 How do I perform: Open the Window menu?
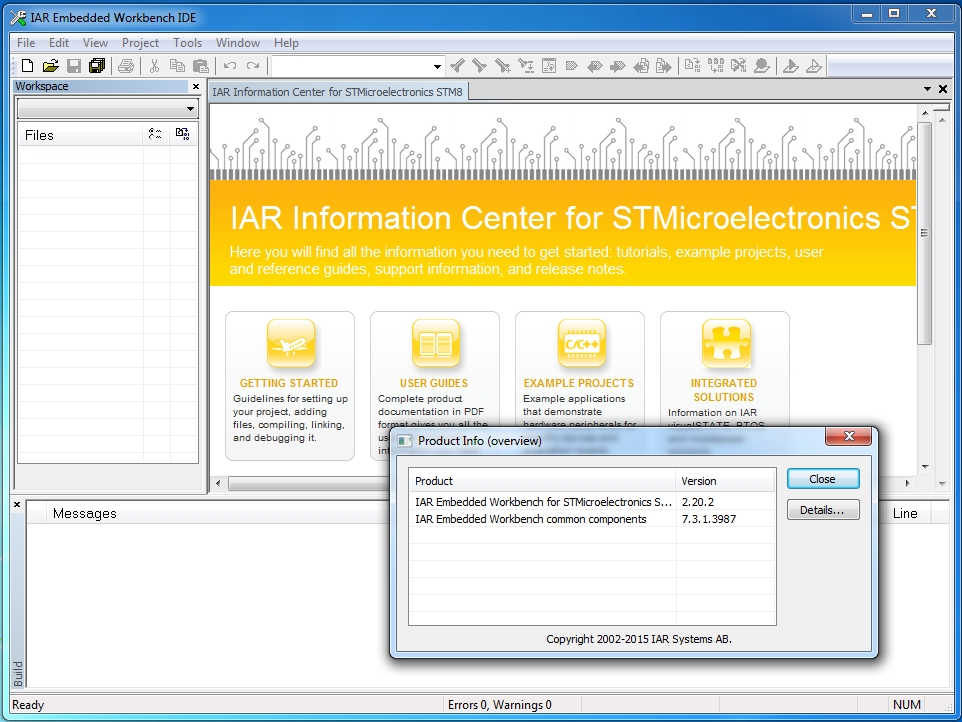[x=237, y=43]
